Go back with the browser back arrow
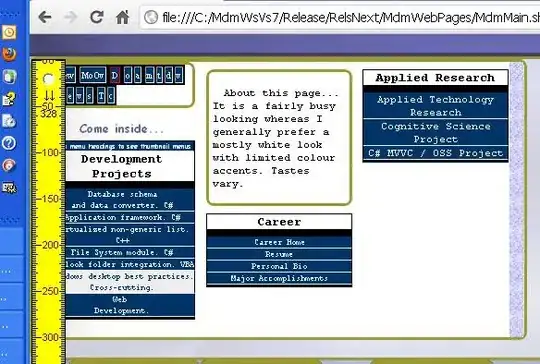The width and height of the screenshot is (540, 364). [x=45, y=17]
